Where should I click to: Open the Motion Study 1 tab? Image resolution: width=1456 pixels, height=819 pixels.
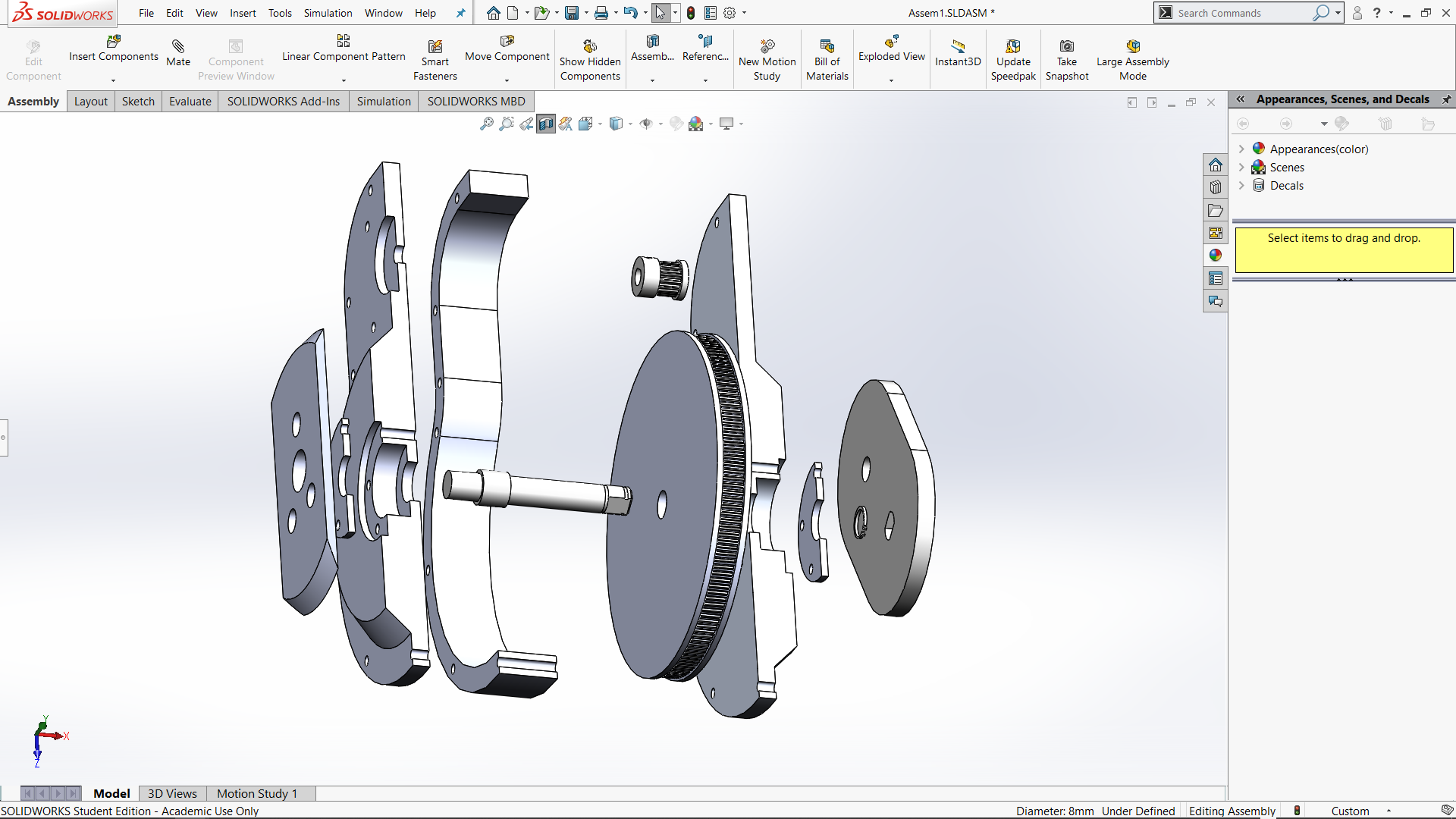pos(257,793)
